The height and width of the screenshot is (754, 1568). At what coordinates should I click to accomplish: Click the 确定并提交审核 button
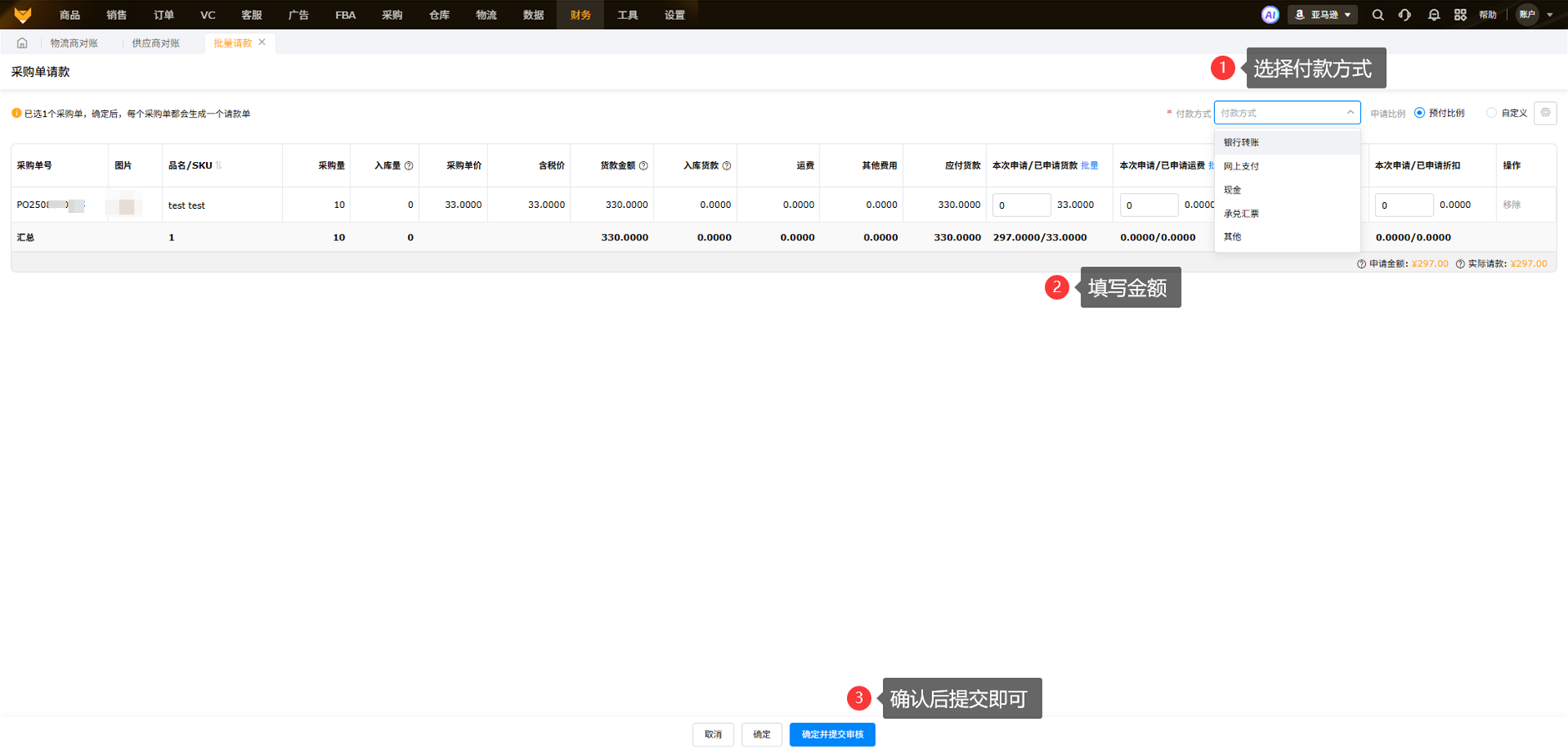click(x=832, y=735)
